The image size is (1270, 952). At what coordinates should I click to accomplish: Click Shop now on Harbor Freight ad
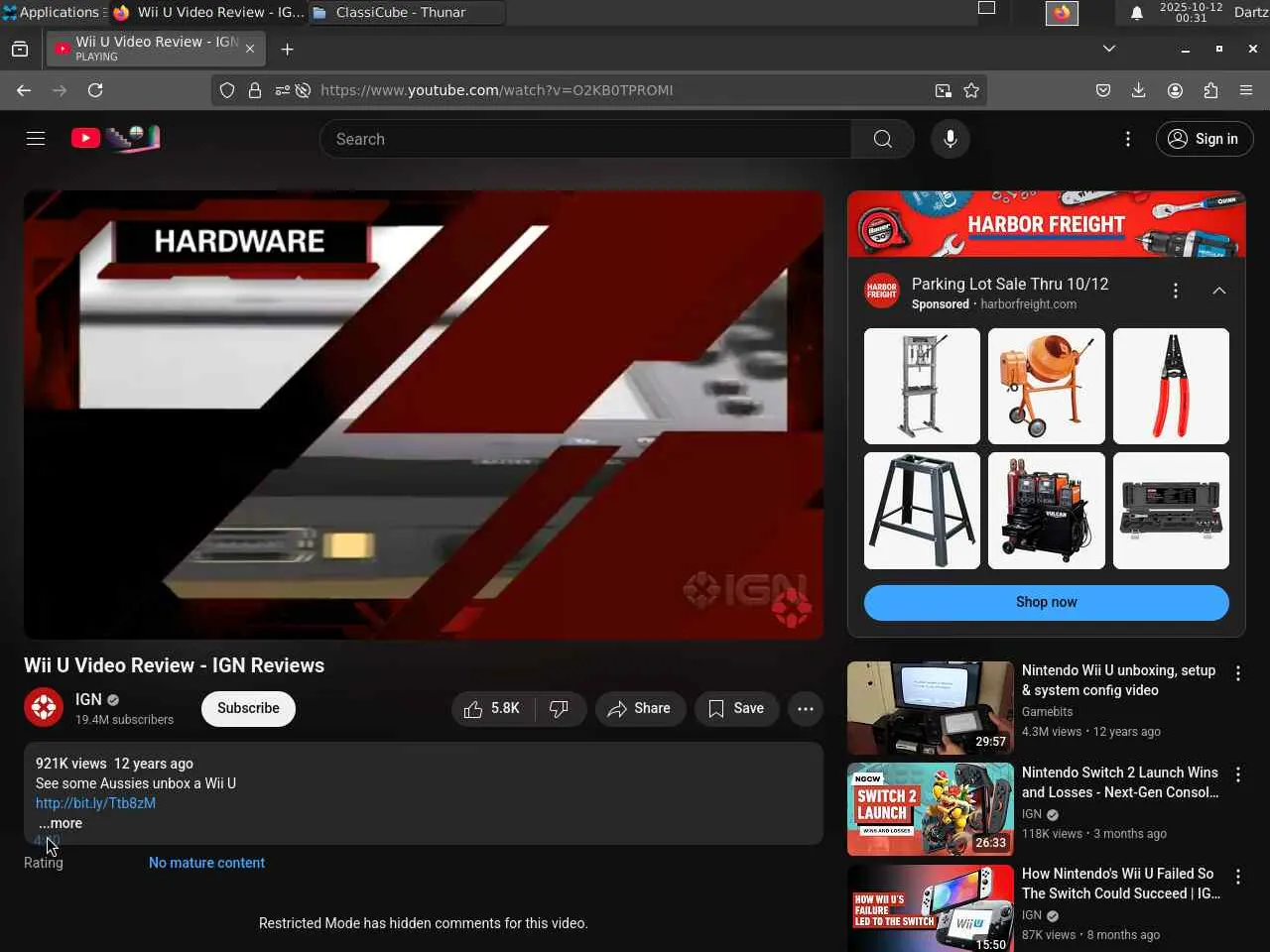pos(1047,602)
